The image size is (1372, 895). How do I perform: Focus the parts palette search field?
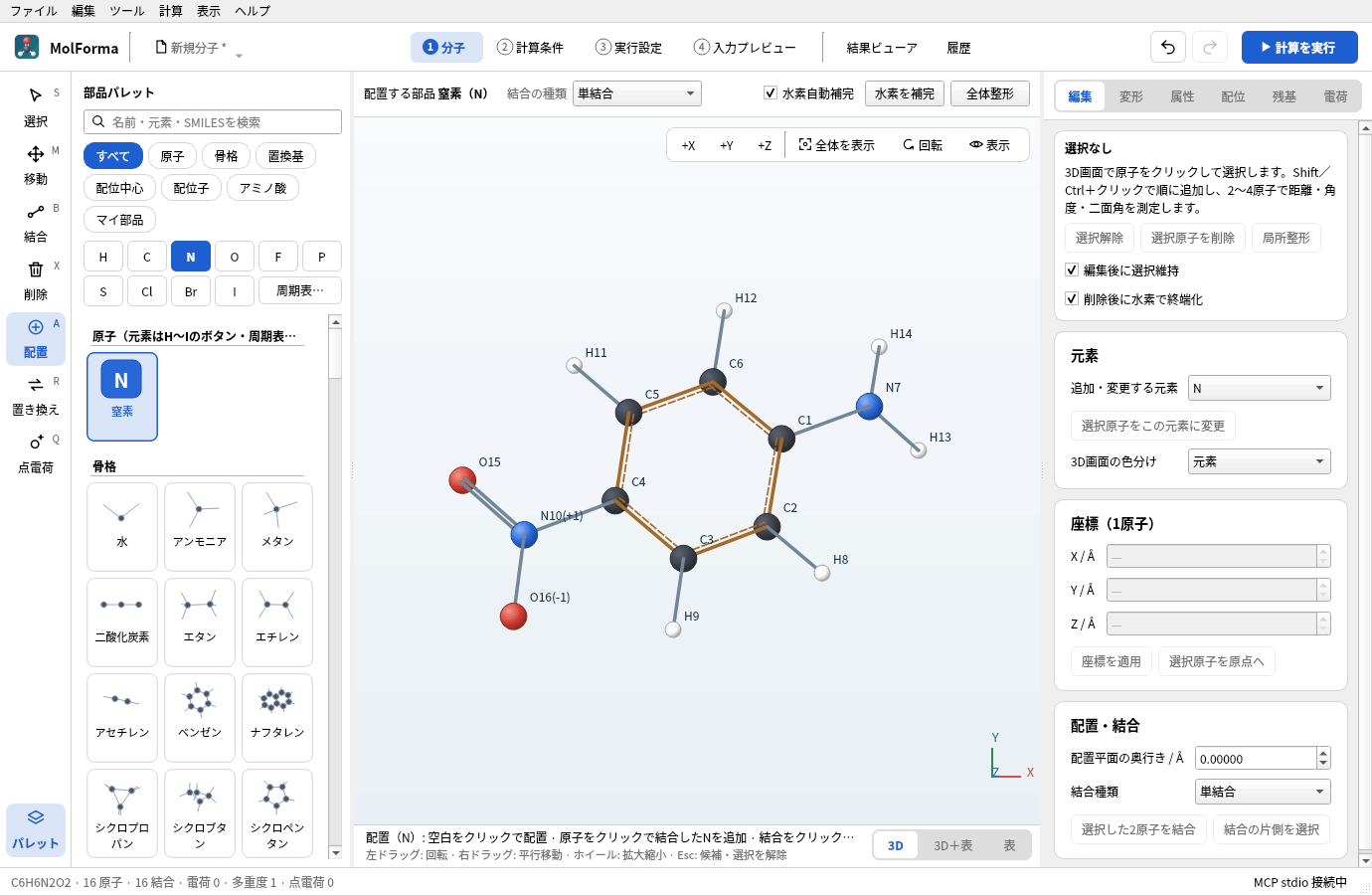(x=213, y=122)
